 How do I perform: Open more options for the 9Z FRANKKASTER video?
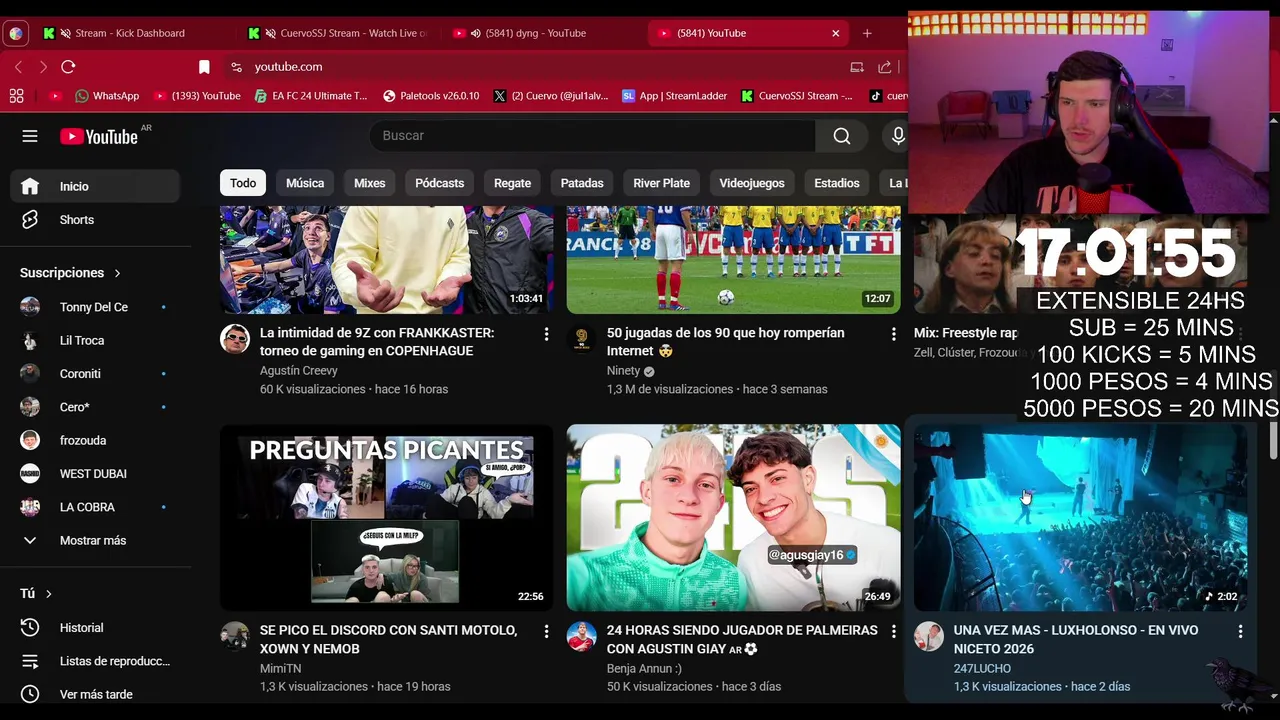546,334
